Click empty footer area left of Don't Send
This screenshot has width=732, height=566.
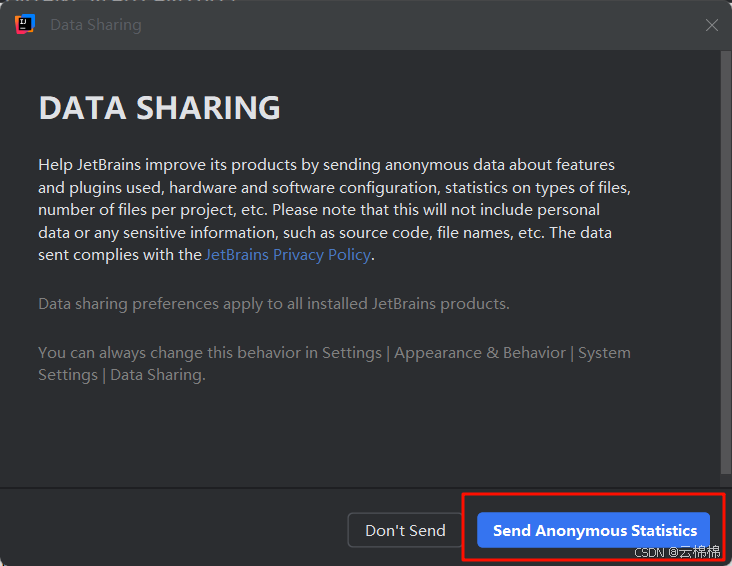click(170, 530)
